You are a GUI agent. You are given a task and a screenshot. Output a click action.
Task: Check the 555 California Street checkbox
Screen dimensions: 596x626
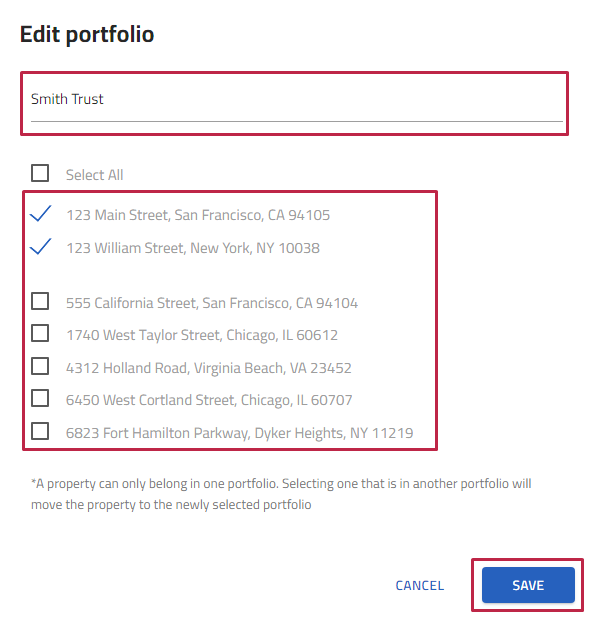click(40, 301)
